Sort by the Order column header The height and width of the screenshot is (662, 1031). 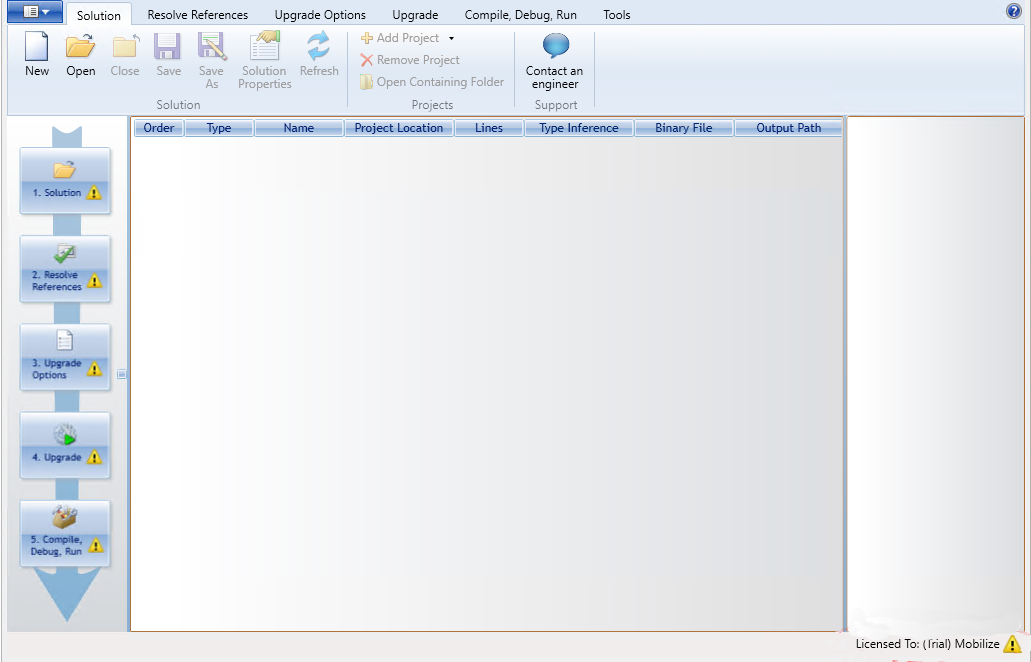[159, 128]
